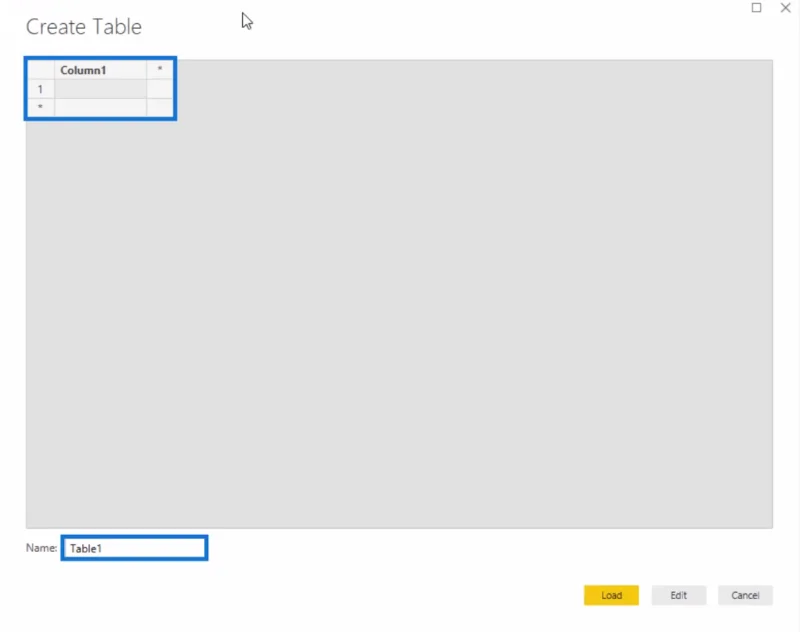Viewport: 800px width, 632px height.
Task: Add a new column via asterisk header
Action: (160, 70)
